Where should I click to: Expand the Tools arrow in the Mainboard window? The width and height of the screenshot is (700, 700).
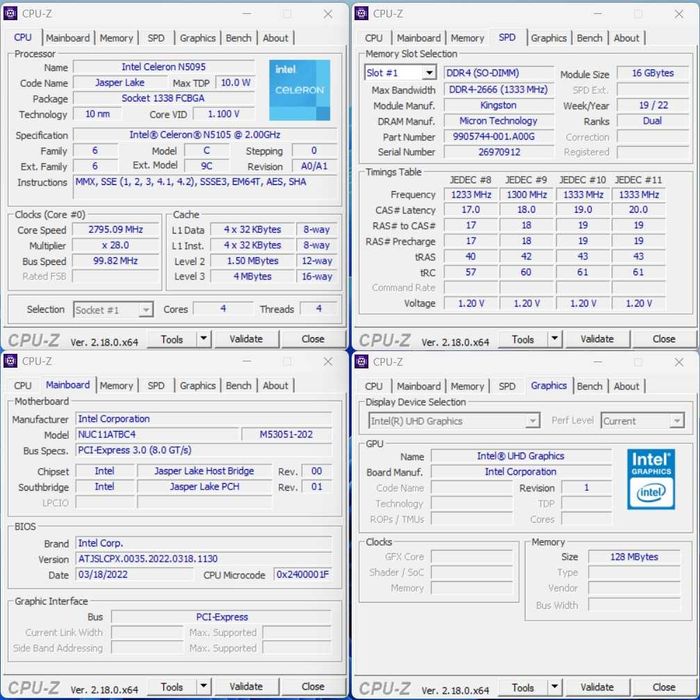pyautogui.click(x=204, y=686)
